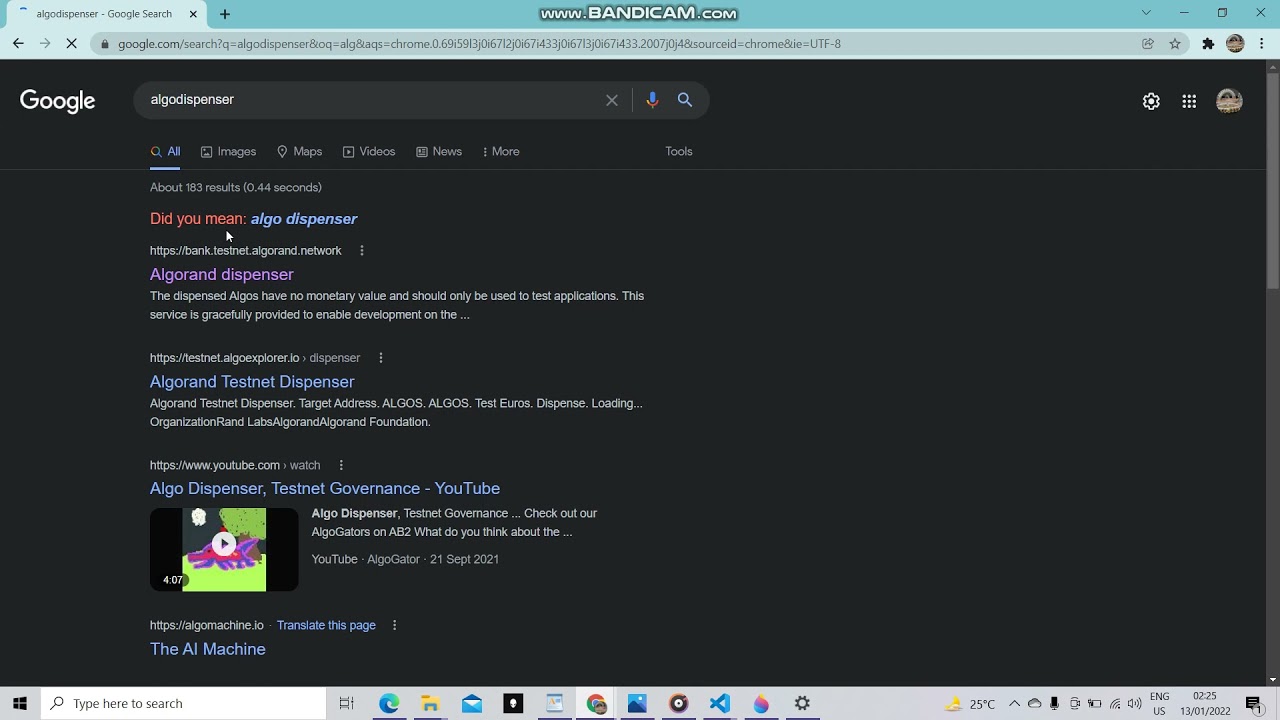Open a new browser tab

click(225, 14)
